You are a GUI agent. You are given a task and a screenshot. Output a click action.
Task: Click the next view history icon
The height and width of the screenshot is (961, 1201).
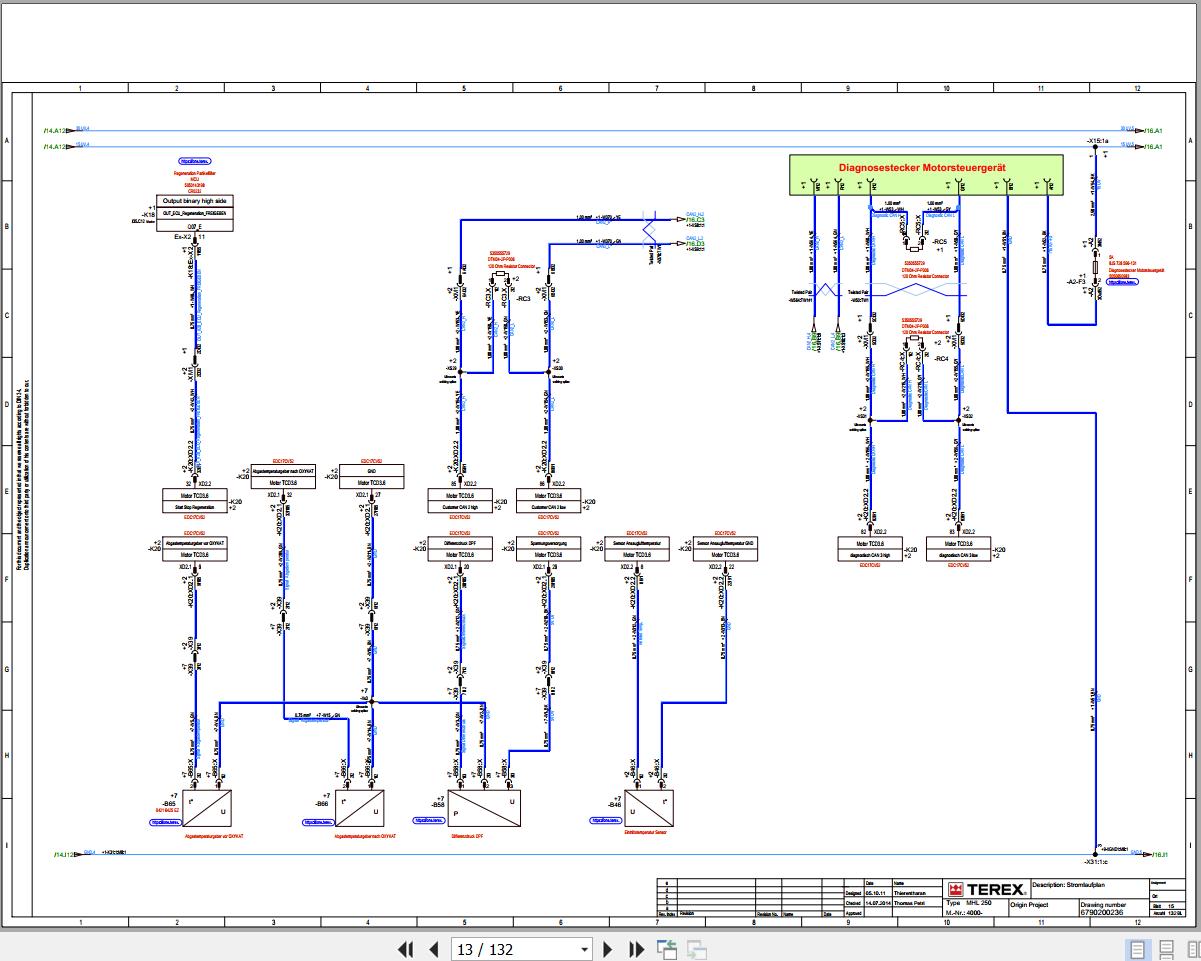tap(694, 949)
